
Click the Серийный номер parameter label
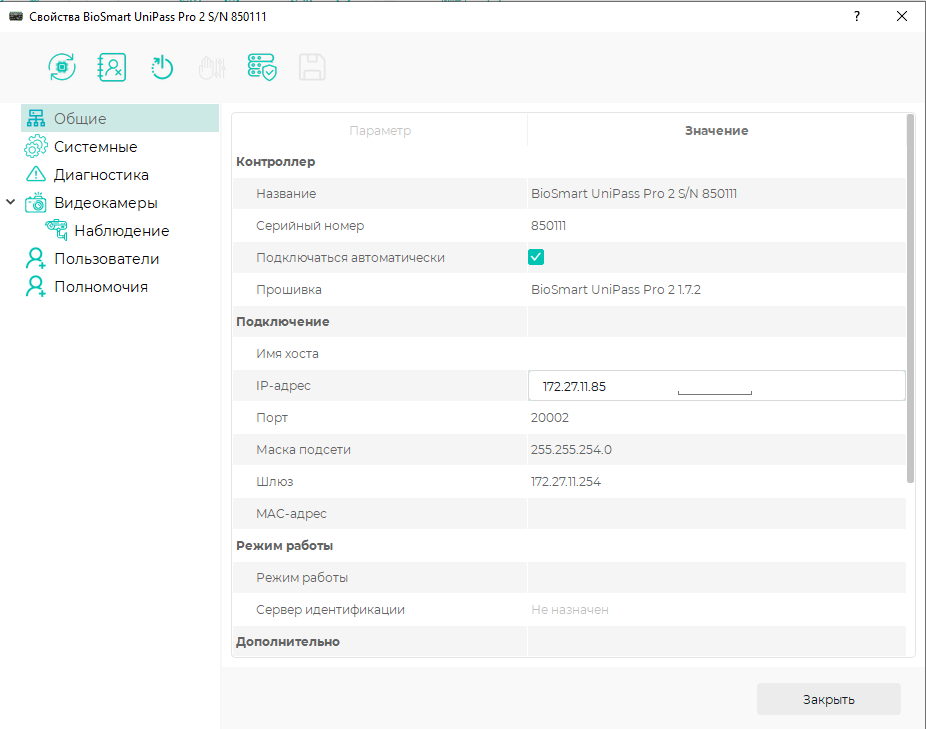pos(310,226)
